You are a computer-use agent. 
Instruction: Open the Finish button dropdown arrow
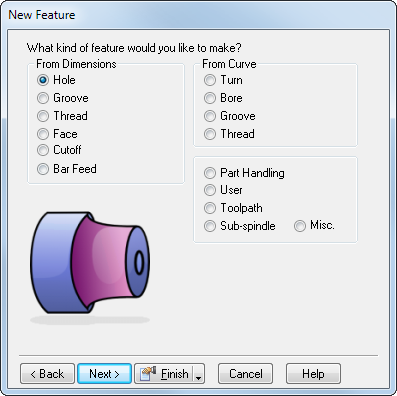[x=199, y=374]
